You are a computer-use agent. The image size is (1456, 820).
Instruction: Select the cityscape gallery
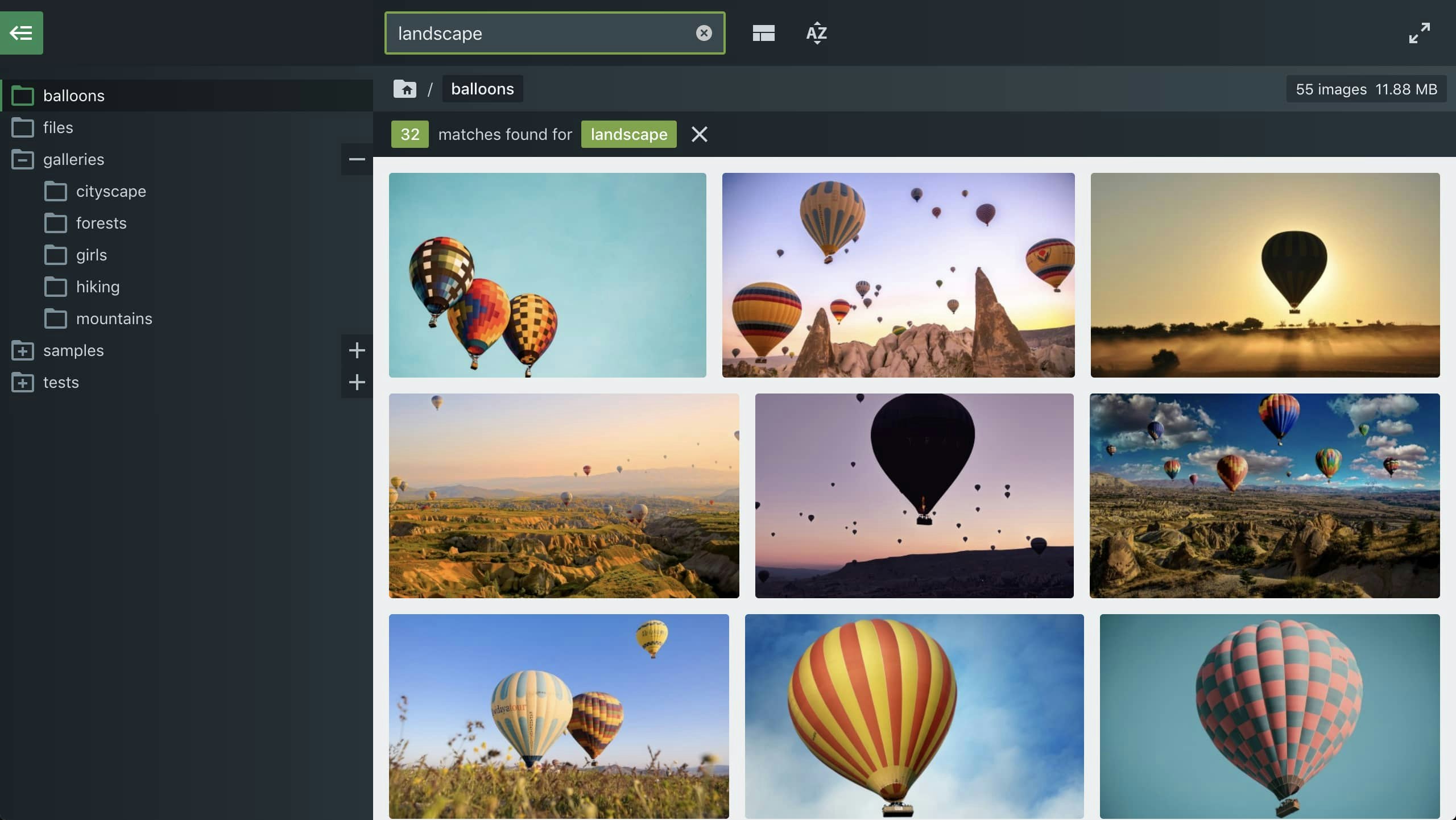[111, 191]
